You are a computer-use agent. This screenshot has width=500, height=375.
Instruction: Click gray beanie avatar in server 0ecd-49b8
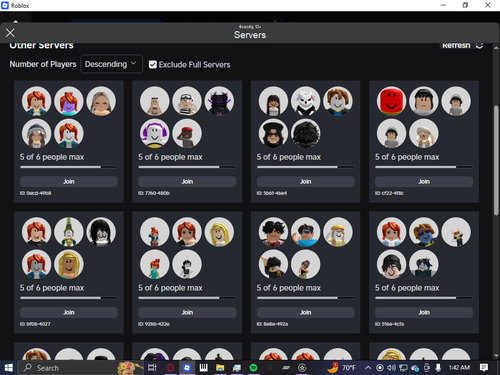(36, 133)
